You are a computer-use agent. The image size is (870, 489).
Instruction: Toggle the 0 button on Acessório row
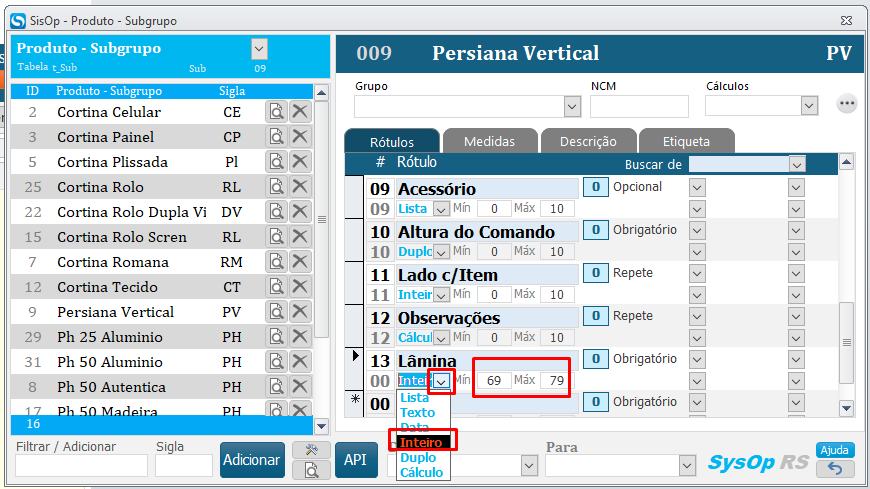tap(595, 187)
